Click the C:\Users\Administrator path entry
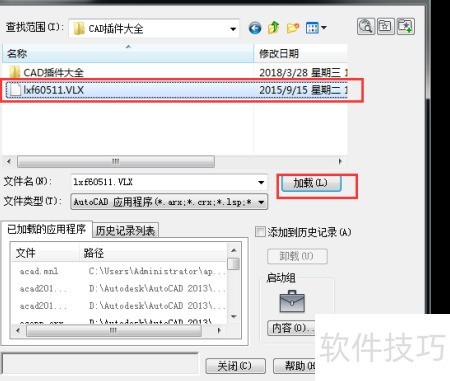The width and height of the screenshot is (450, 381). 157,271
